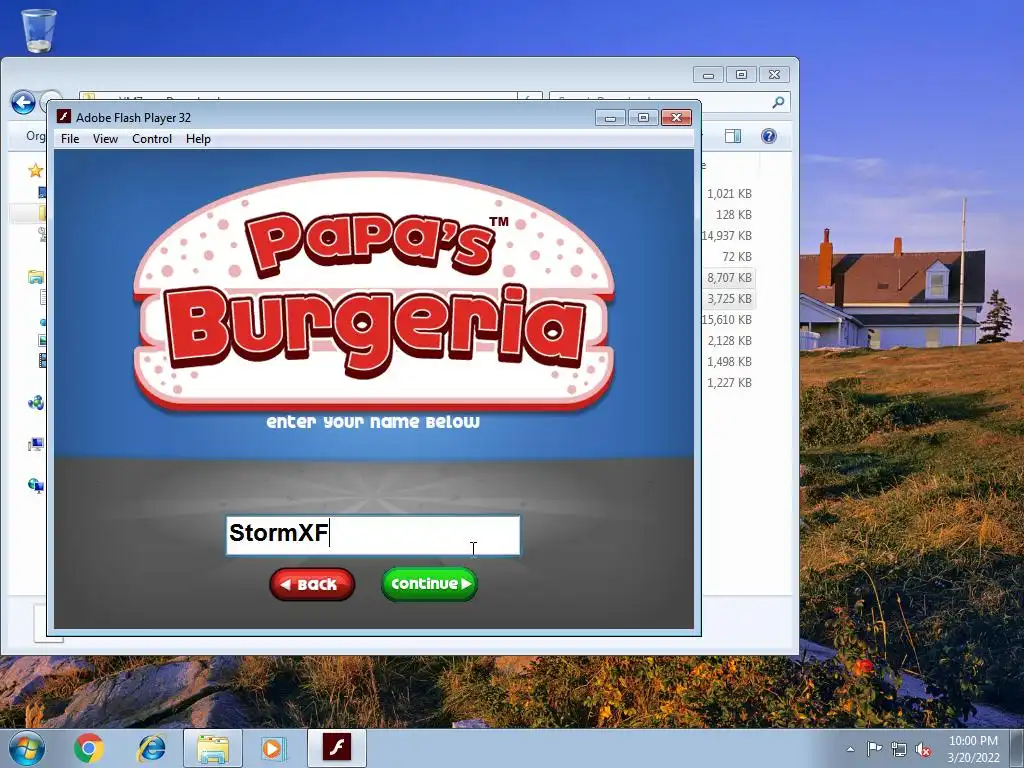This screenshot has height=768, width=1024.
Task: Select the file row sized 1,227 KB
Action: [x=729, y=382]
